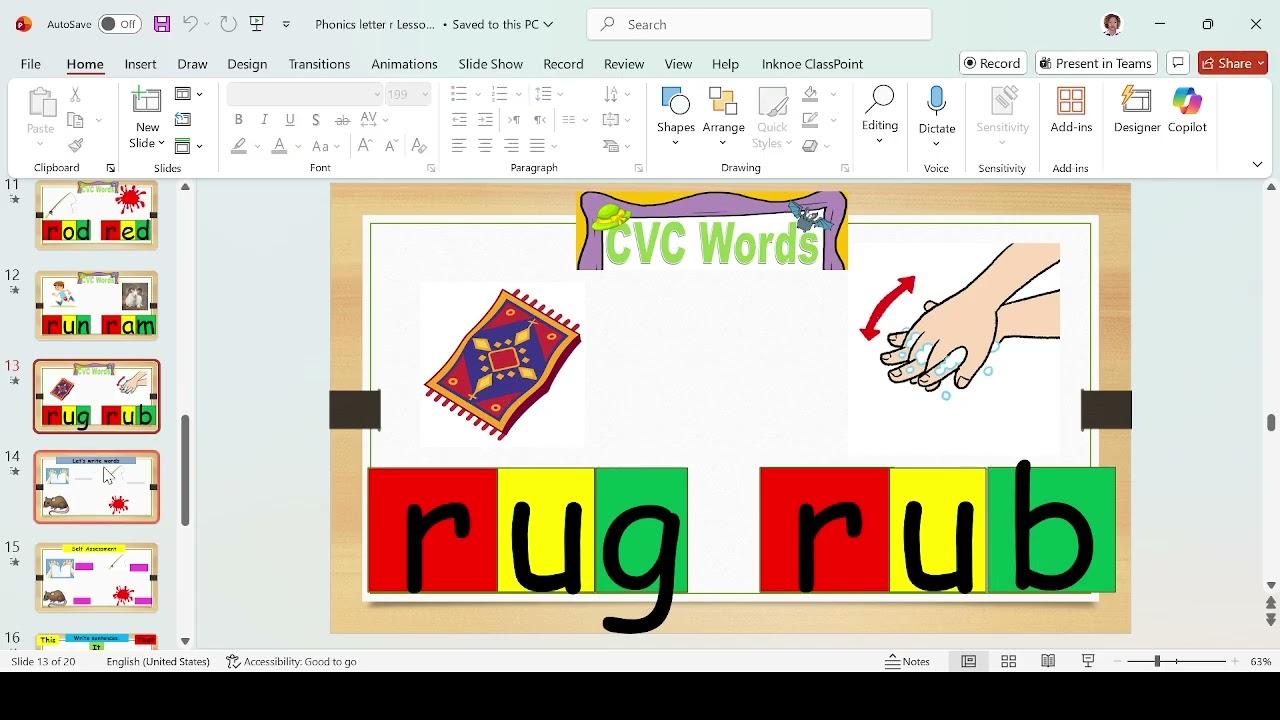Click Present in Teams
1280x720 pixels.
click(1097, 63)
